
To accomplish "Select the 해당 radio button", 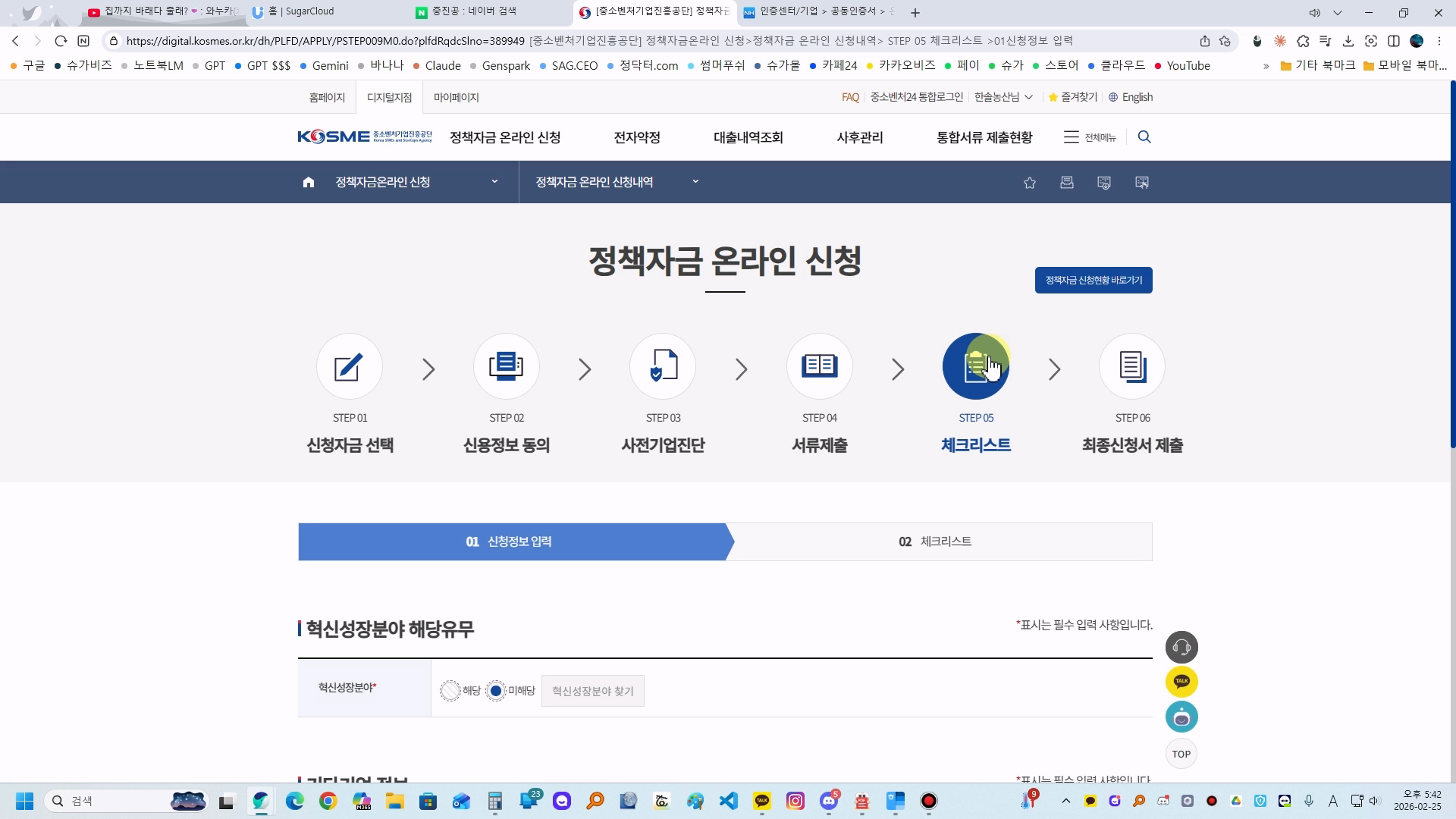I will click(450, 691).
